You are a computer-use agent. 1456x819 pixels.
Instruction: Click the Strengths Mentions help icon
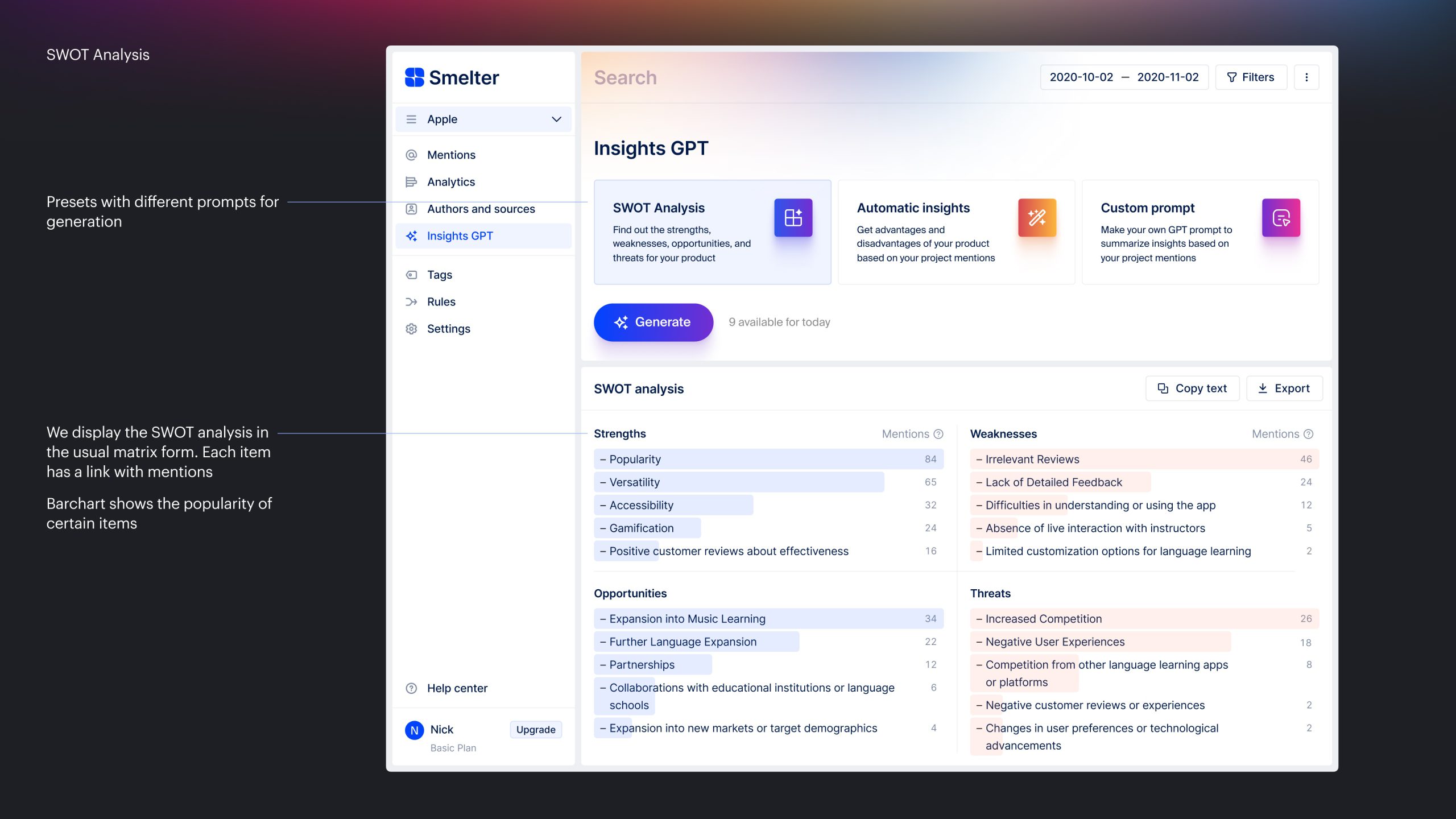pyautogui.click(x=938, y=434)
